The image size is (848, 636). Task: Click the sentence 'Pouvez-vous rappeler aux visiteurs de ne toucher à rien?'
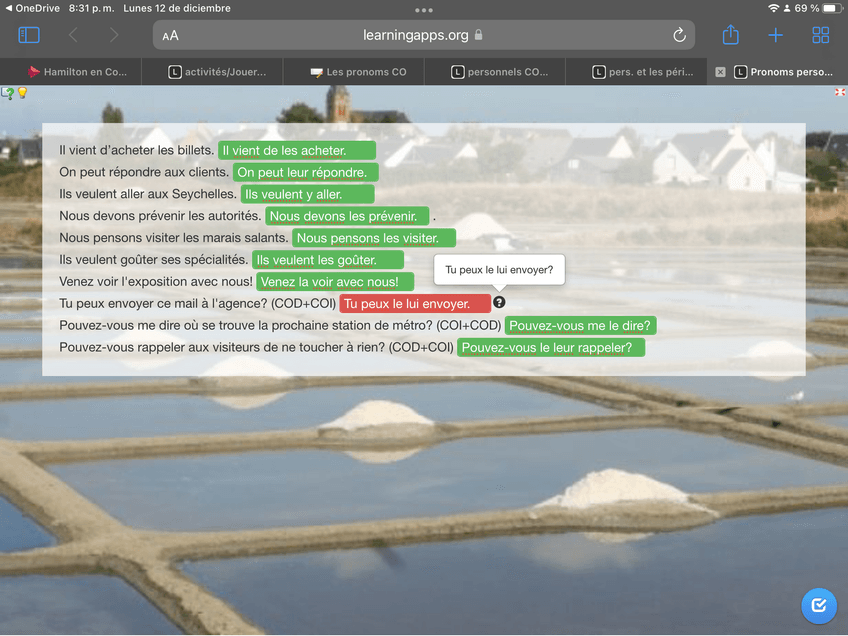pyautogui.click(x=222, y=347)
